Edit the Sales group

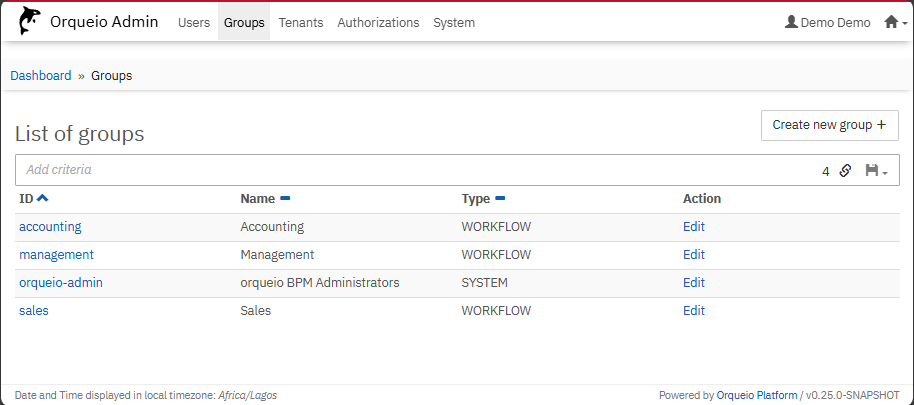pos(694,311)
